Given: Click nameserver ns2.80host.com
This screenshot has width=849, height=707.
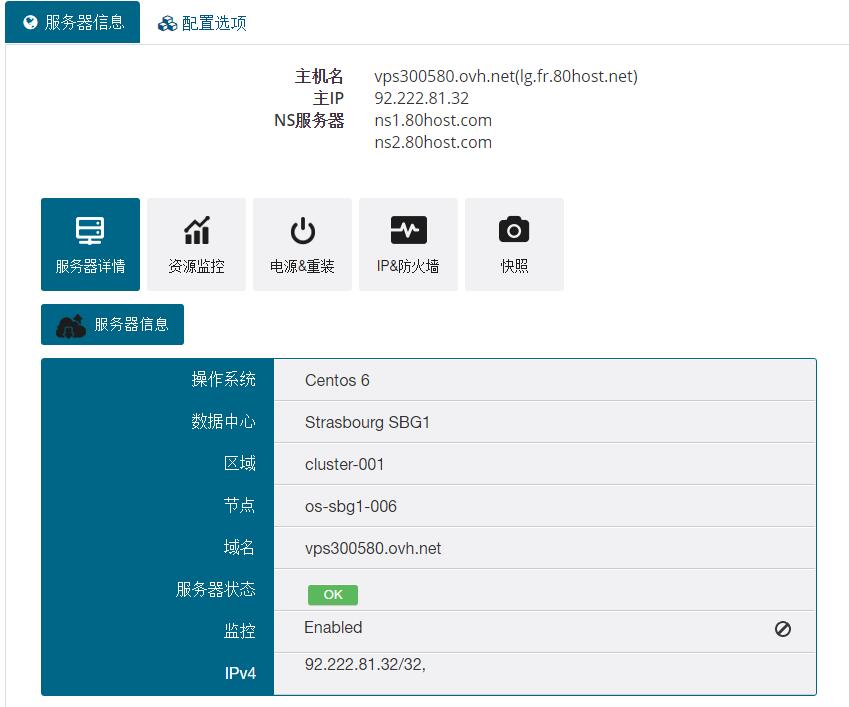Looking at the screenshot, I should coord(433,142).
